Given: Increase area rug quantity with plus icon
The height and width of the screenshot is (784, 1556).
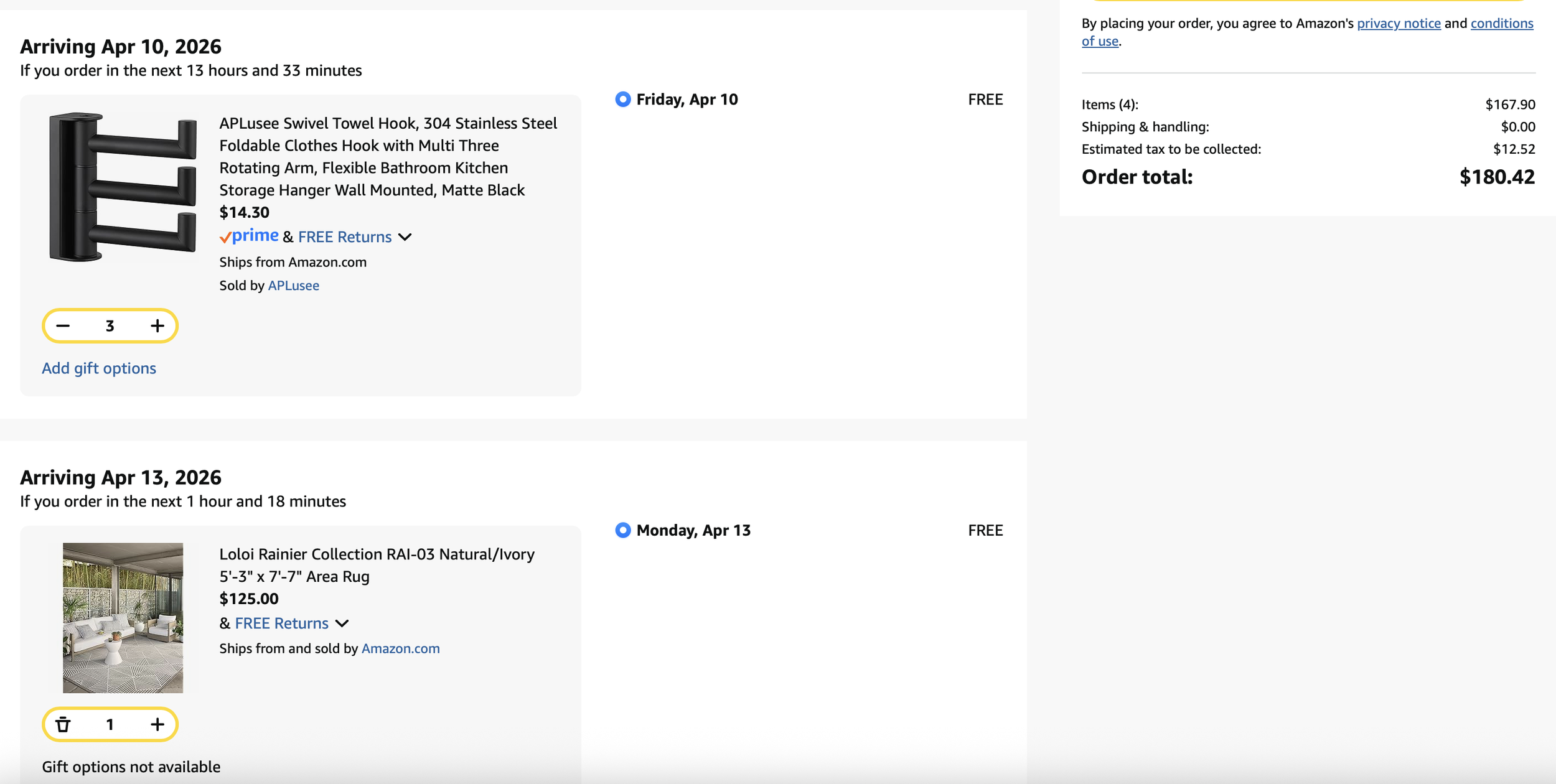Looking at the screenshot, I should click(157, 724).
